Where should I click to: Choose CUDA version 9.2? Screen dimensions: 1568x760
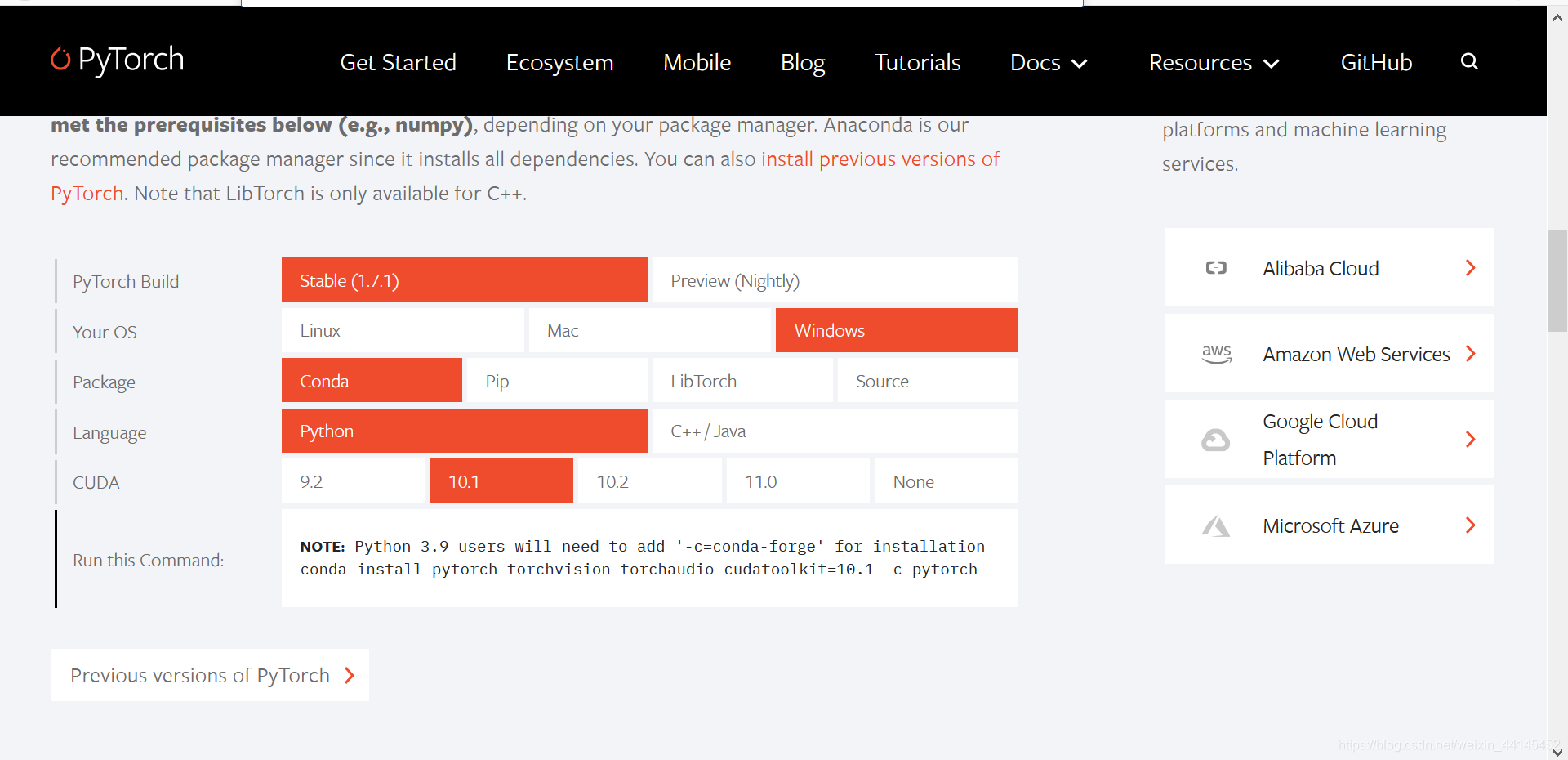[354, 481]
